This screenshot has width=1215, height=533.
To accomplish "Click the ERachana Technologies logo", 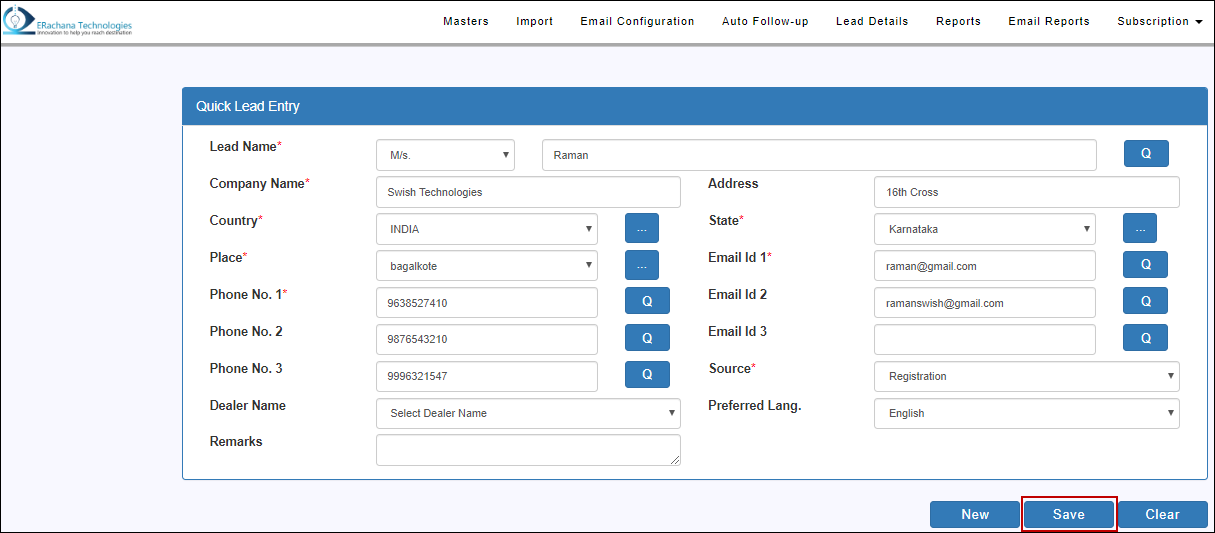I will click(67, 21).
